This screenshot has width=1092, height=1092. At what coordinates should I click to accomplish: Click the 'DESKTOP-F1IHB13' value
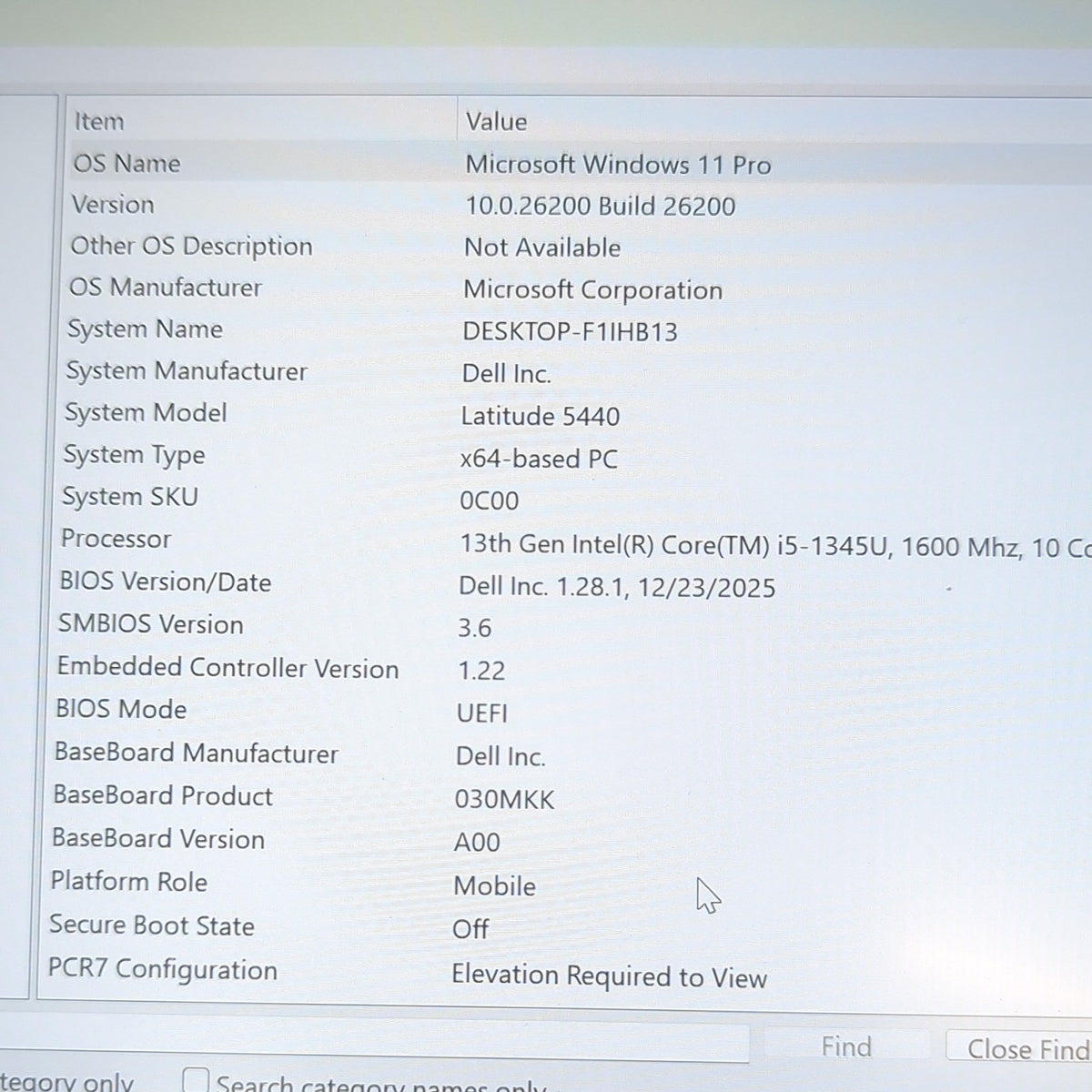pyautogui.click(x=571, y=331)
